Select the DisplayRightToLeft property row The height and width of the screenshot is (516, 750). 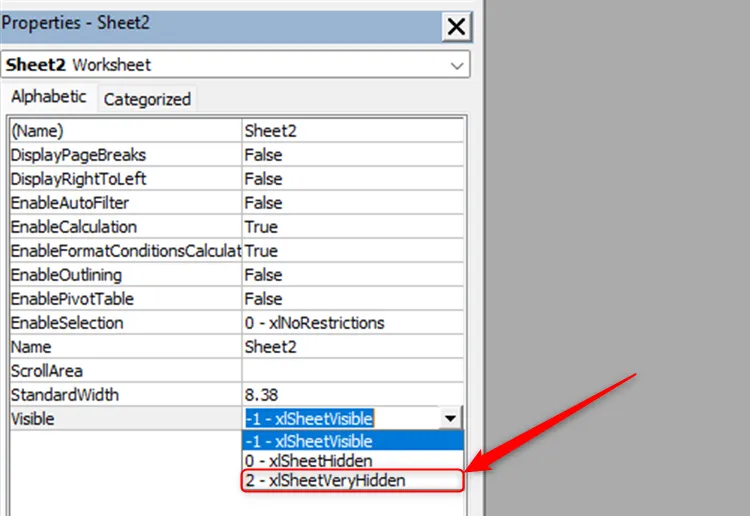237,178
